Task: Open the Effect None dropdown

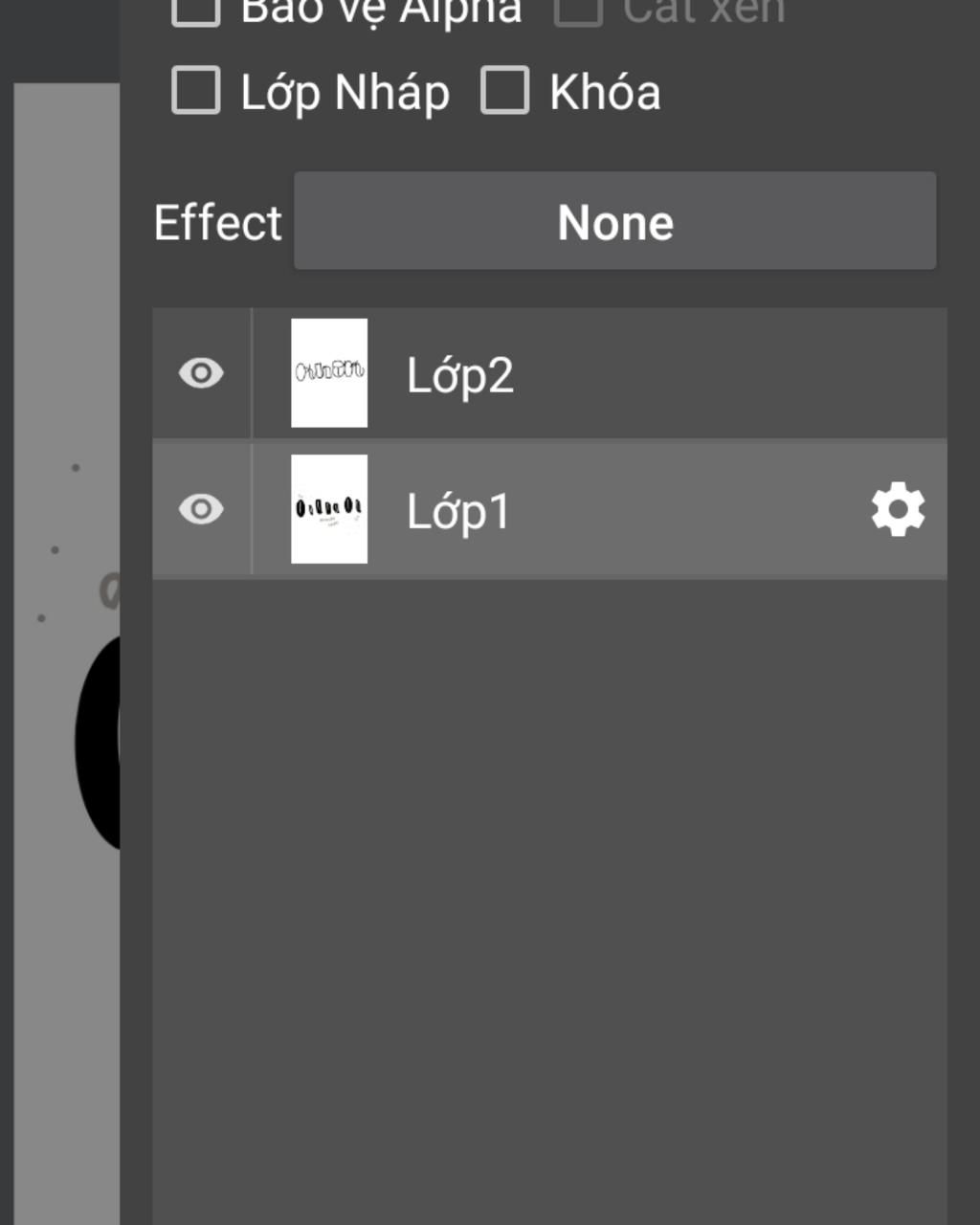Action: [614, 221]
